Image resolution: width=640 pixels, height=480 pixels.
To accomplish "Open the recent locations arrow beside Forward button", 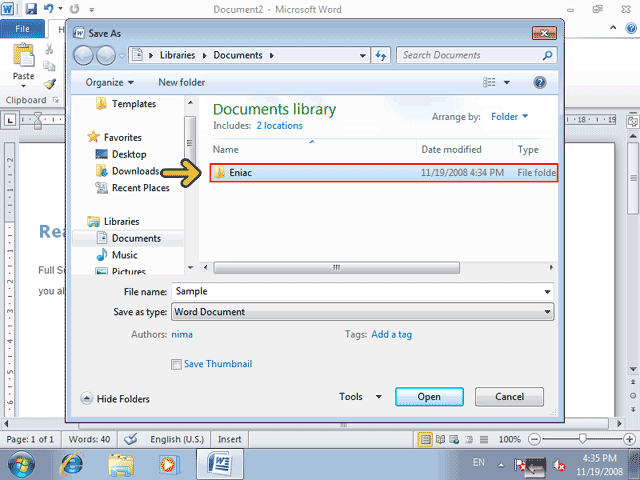I will point(122,56).
